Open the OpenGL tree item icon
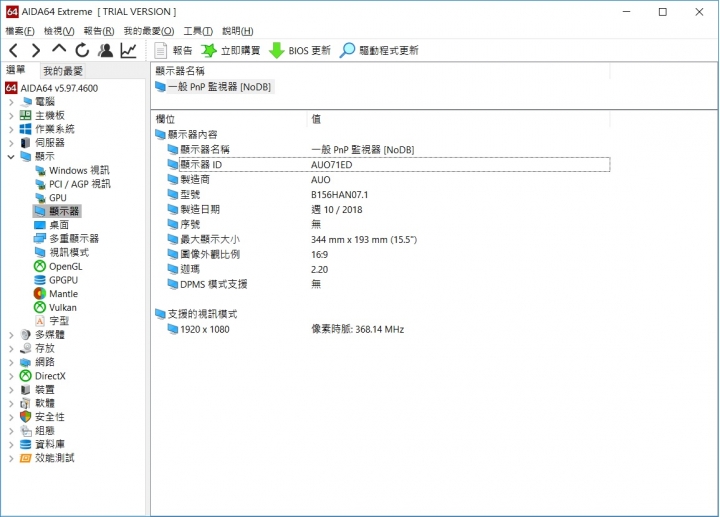 (x=40, y=266)
